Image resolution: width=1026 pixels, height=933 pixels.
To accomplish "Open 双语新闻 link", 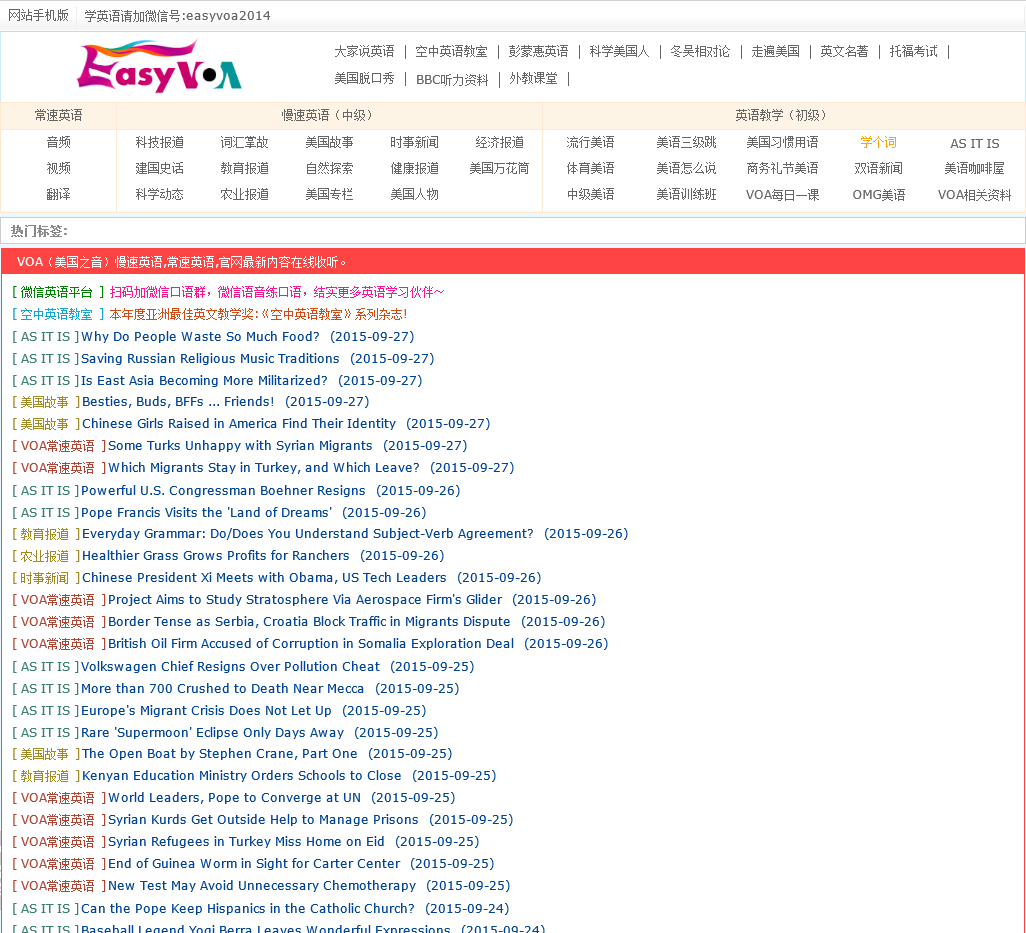I will pyautogui.click(x=879, y=168).
